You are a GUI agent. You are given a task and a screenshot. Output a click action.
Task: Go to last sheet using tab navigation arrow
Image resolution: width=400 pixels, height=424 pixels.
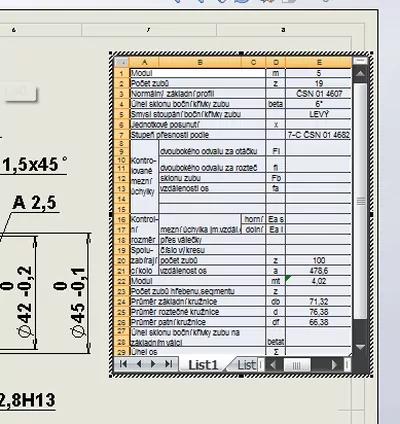click(x=169, y=364)
